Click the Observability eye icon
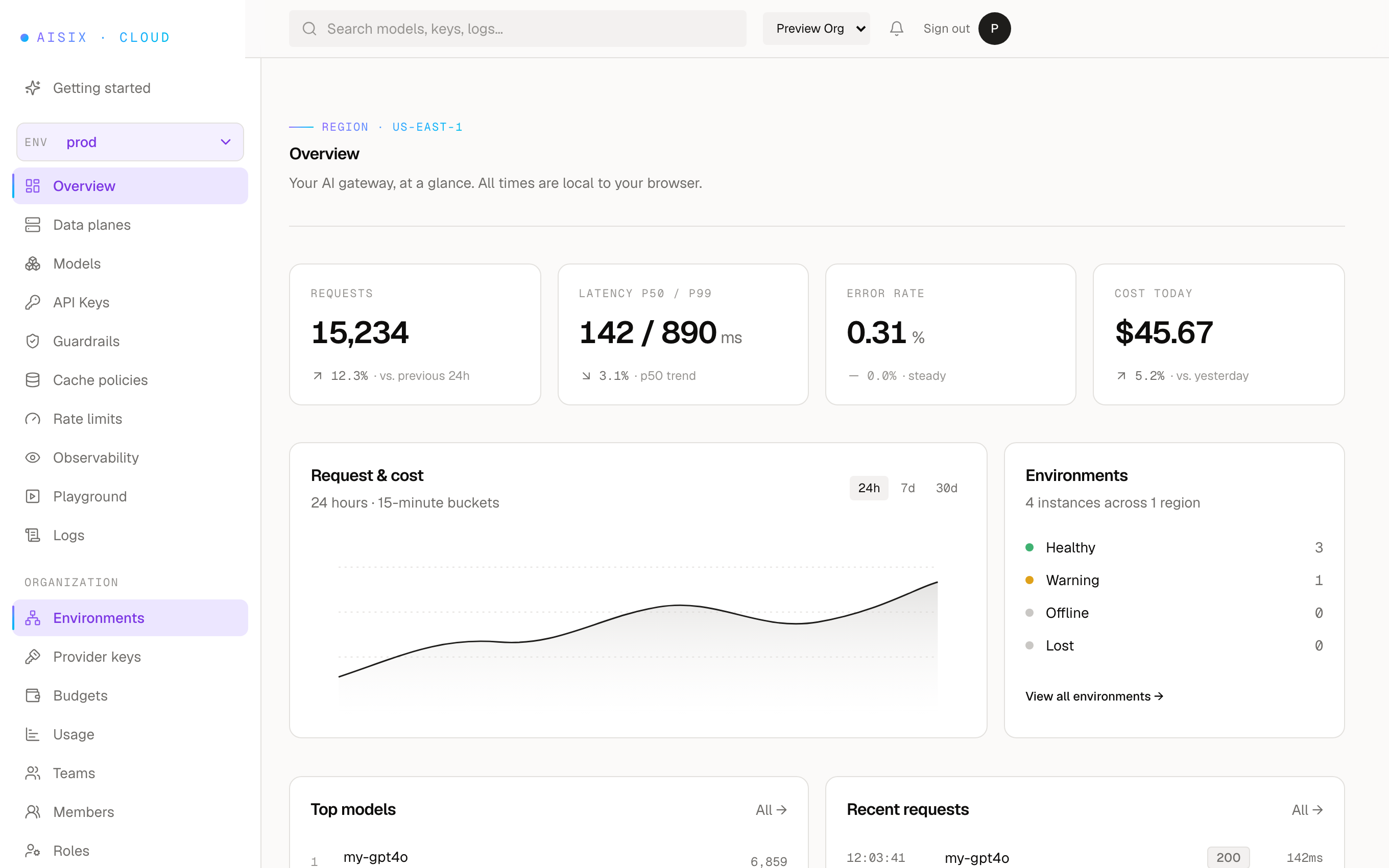The width and height of the screenshot is (1389, 868). point(33,457)
